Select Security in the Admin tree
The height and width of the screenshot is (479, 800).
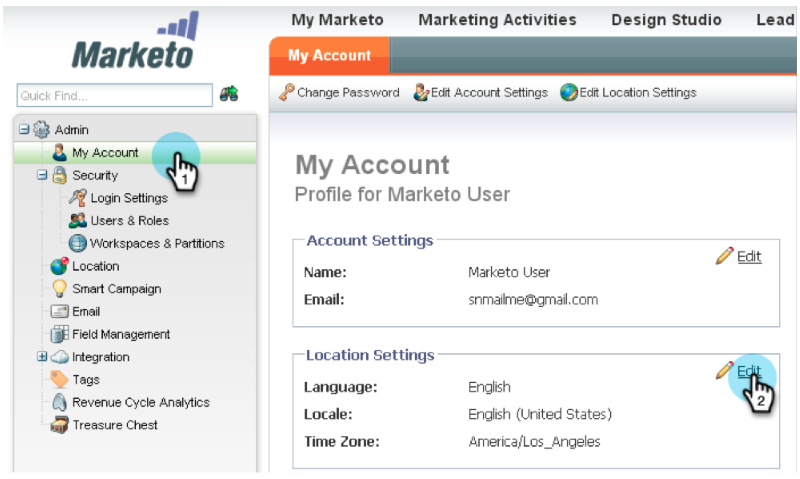pyautogui.click(x=95, y=175)
